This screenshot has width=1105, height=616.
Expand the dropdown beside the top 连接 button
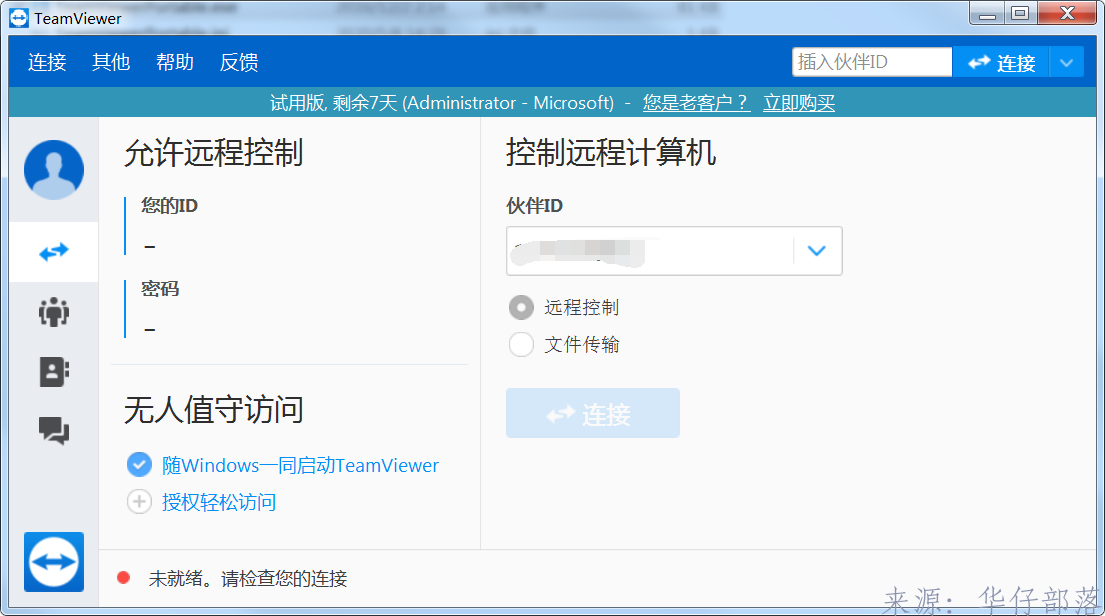point(1066,63)
